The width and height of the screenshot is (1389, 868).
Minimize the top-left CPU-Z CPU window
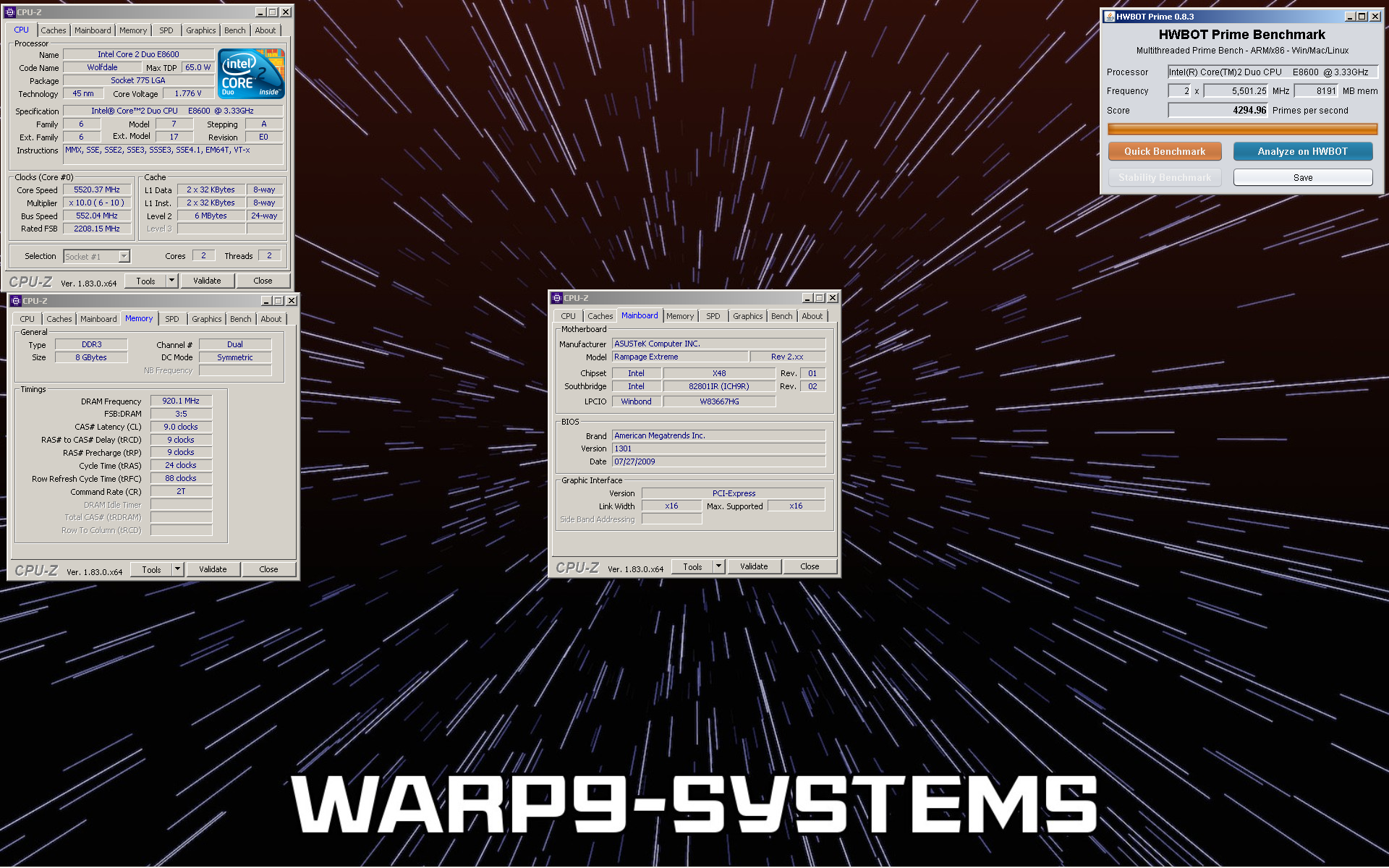(x=260, y=12)
